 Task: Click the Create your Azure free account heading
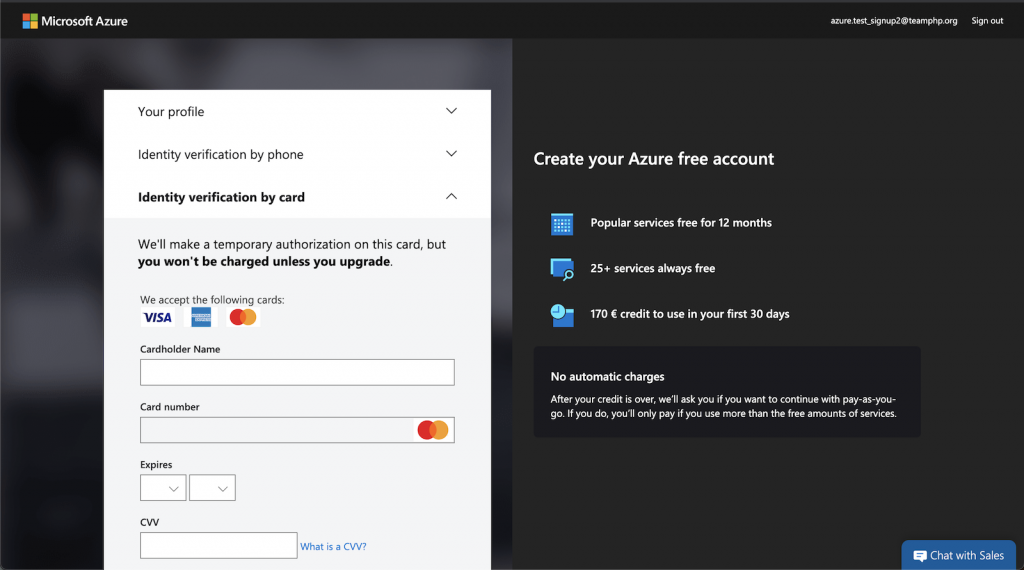coord(654,159)
